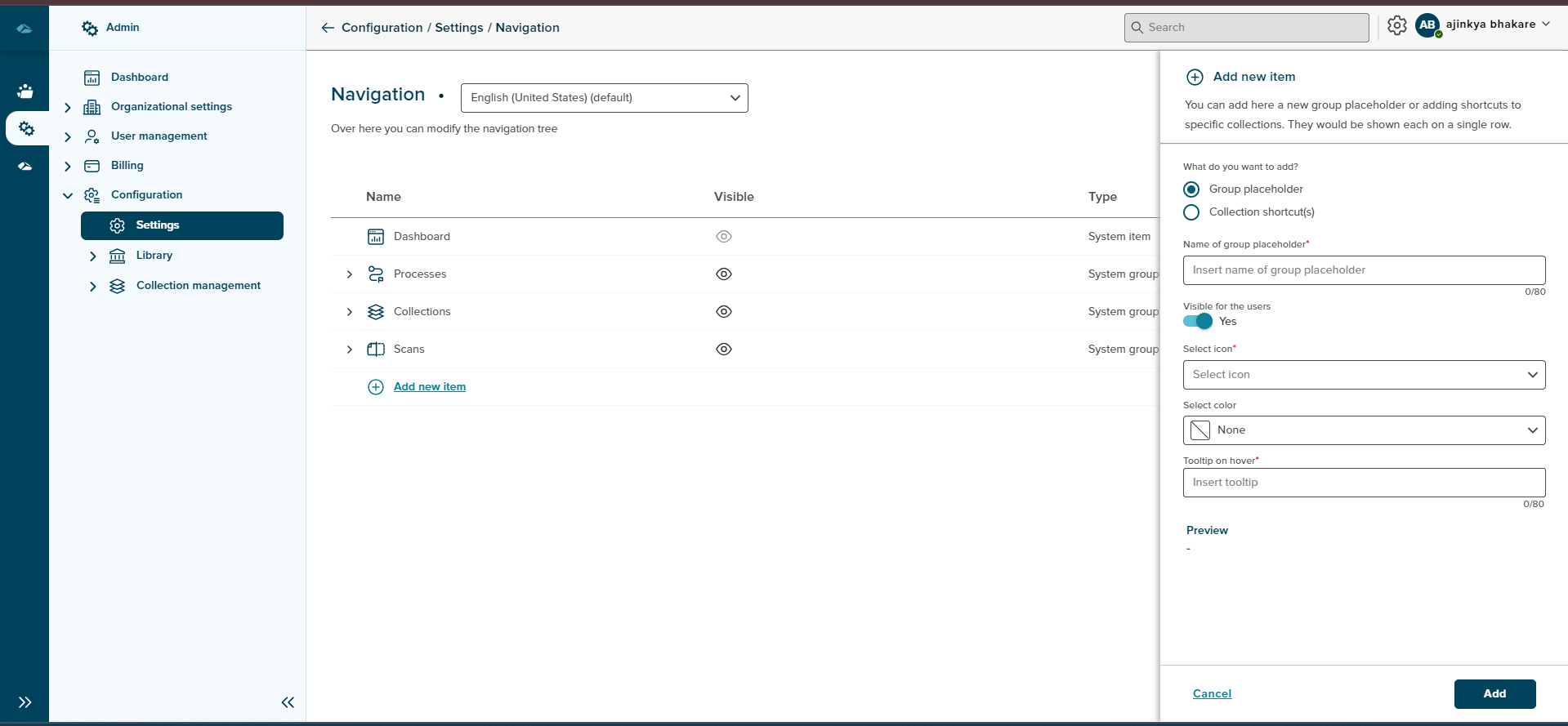Toggle the Visible for the users switch

coord(1198,322)
